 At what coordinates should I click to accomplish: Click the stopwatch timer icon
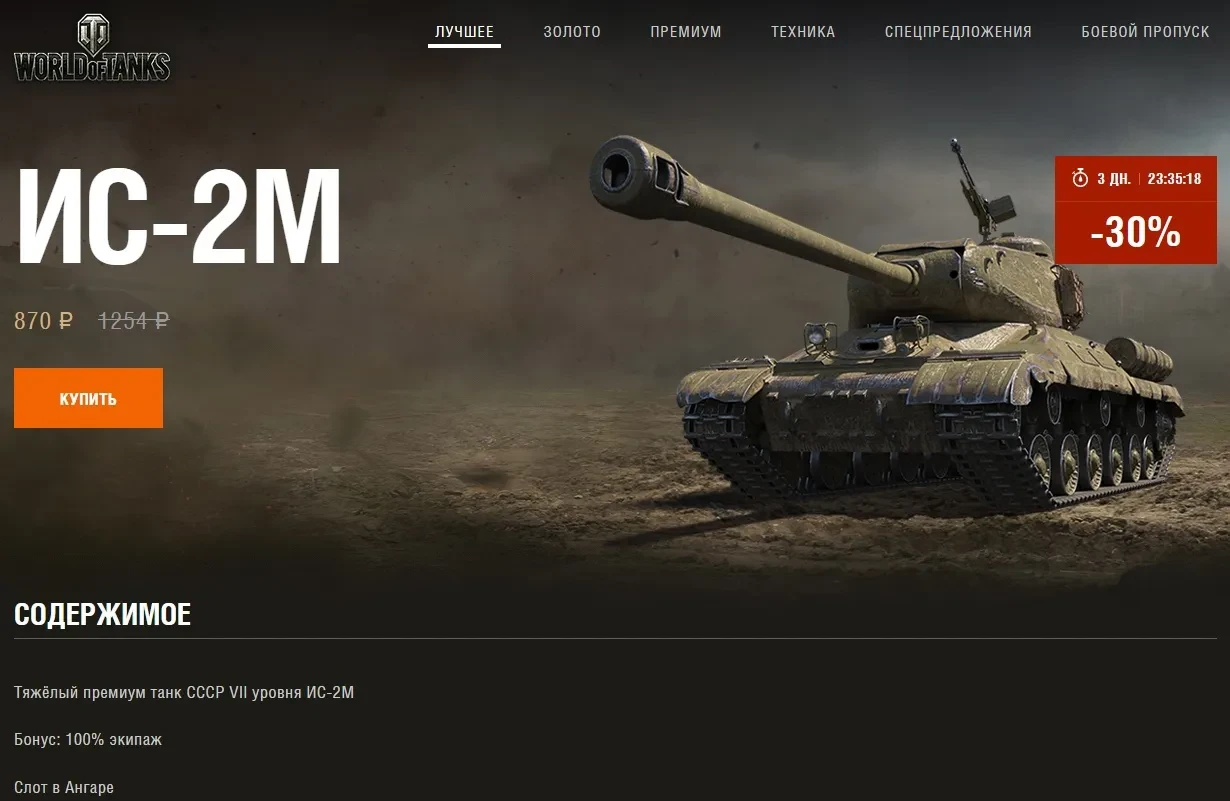point(1080,179)
